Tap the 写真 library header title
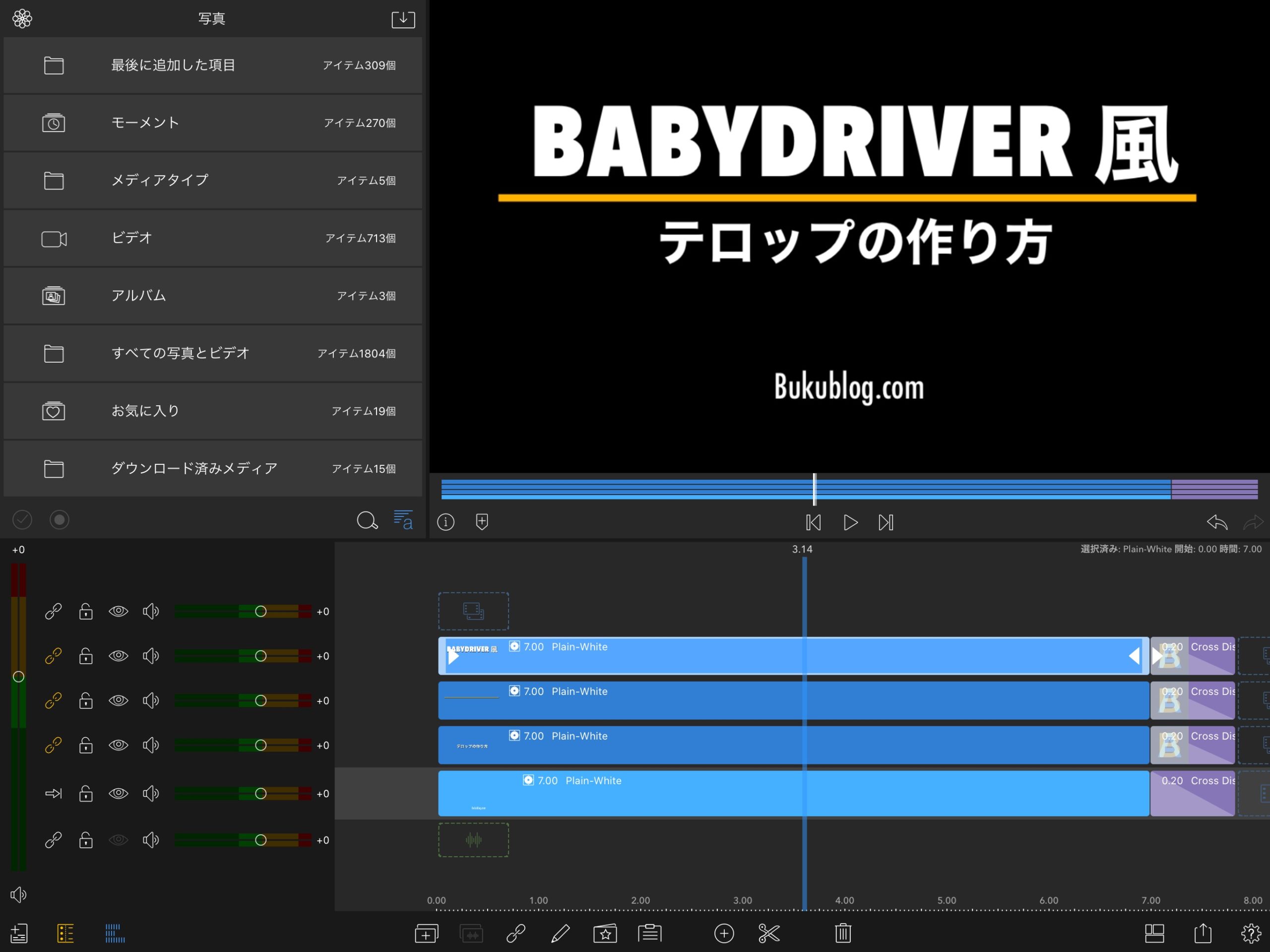 click(x=212, y=19)
